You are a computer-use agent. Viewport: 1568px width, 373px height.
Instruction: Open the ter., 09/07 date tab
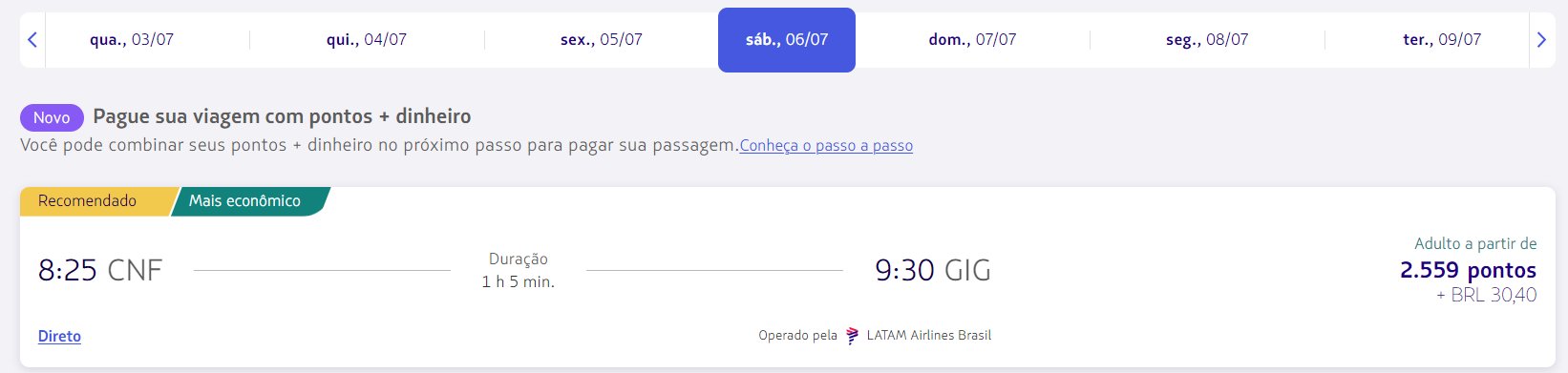pos(1442,40)
